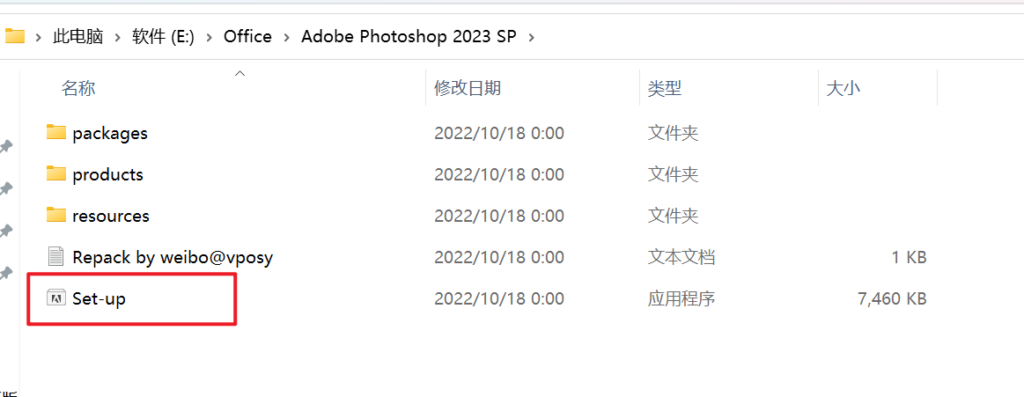Go to the Office folder breadcrumb
The width and height of the screenshot is (1024, 397).
(248, 37)
